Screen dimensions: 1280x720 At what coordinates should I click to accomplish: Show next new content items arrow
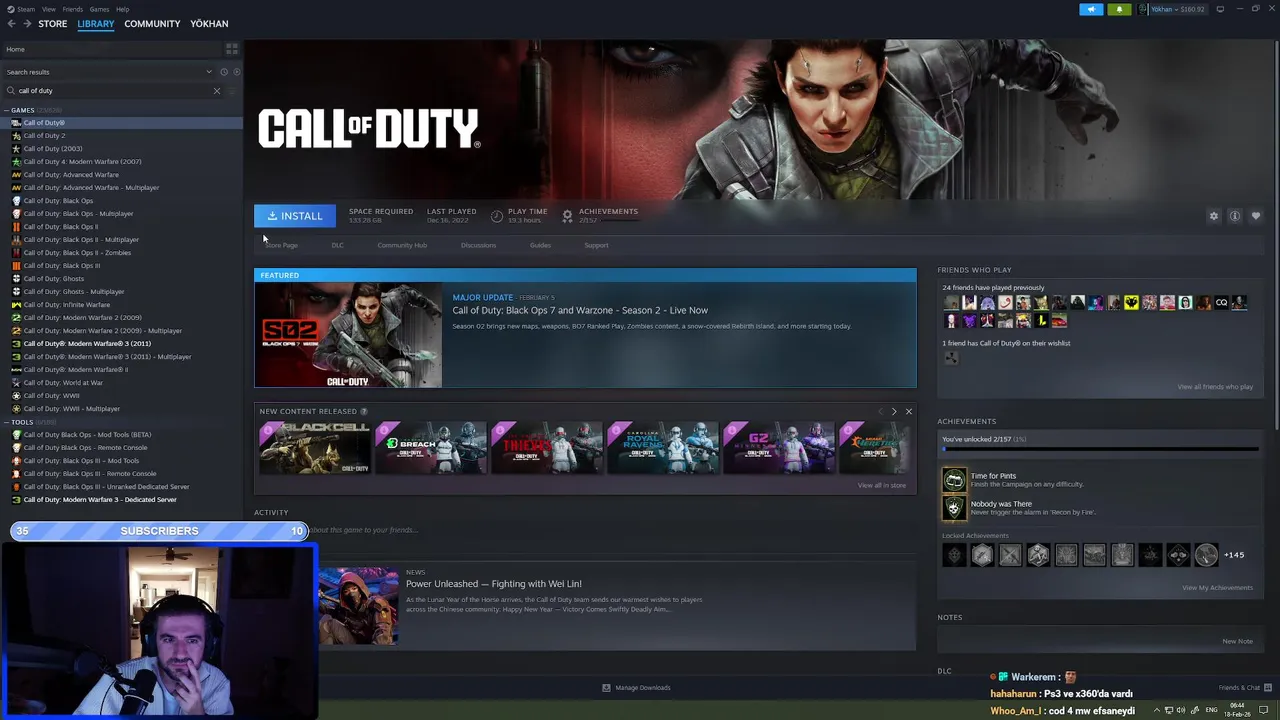pyautogui.click(x=894, y=411)
